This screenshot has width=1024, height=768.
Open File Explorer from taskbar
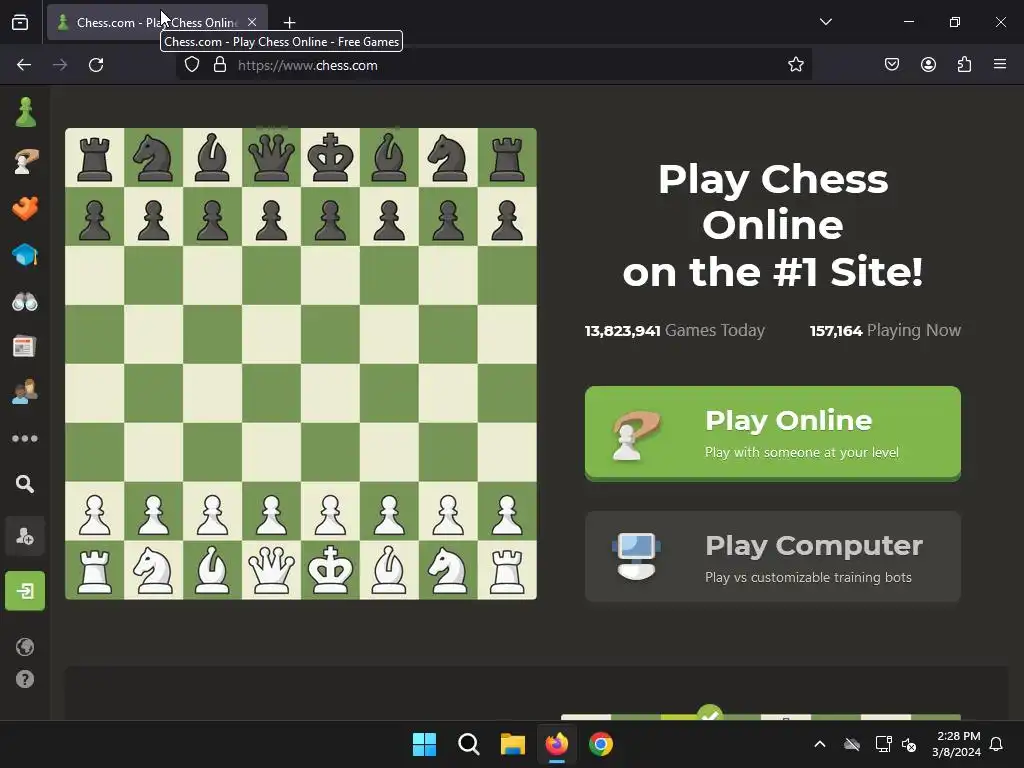tap(513, 744)
